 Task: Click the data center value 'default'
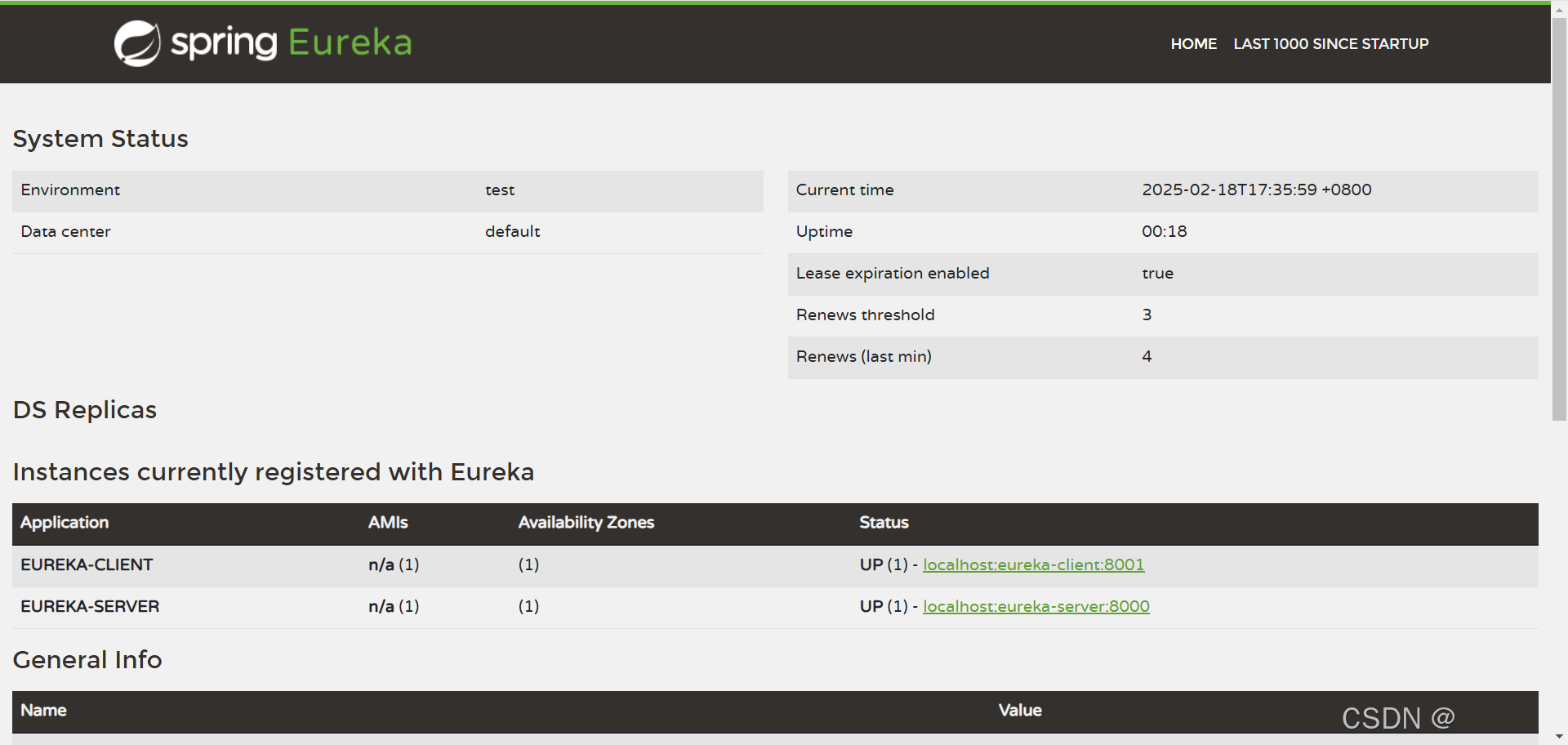point(513,232)
